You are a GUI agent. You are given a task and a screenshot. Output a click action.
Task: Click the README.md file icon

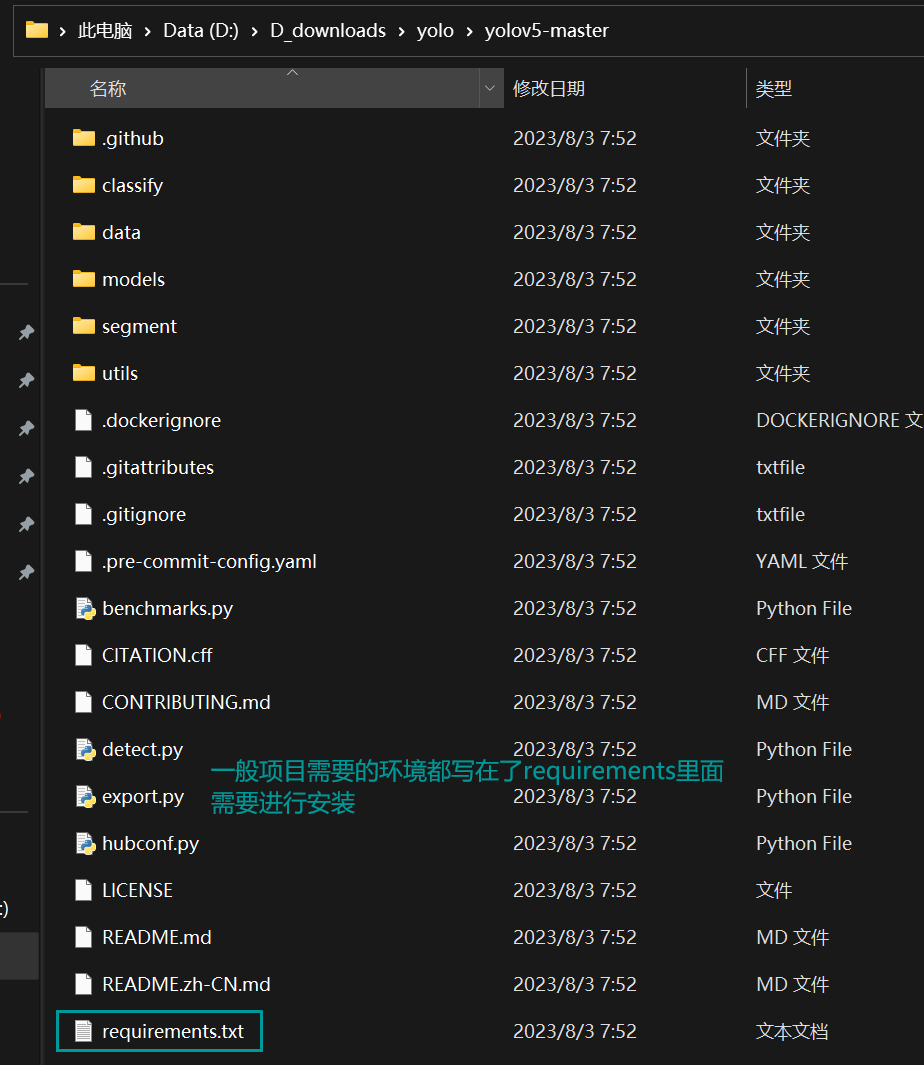[84, 937]
